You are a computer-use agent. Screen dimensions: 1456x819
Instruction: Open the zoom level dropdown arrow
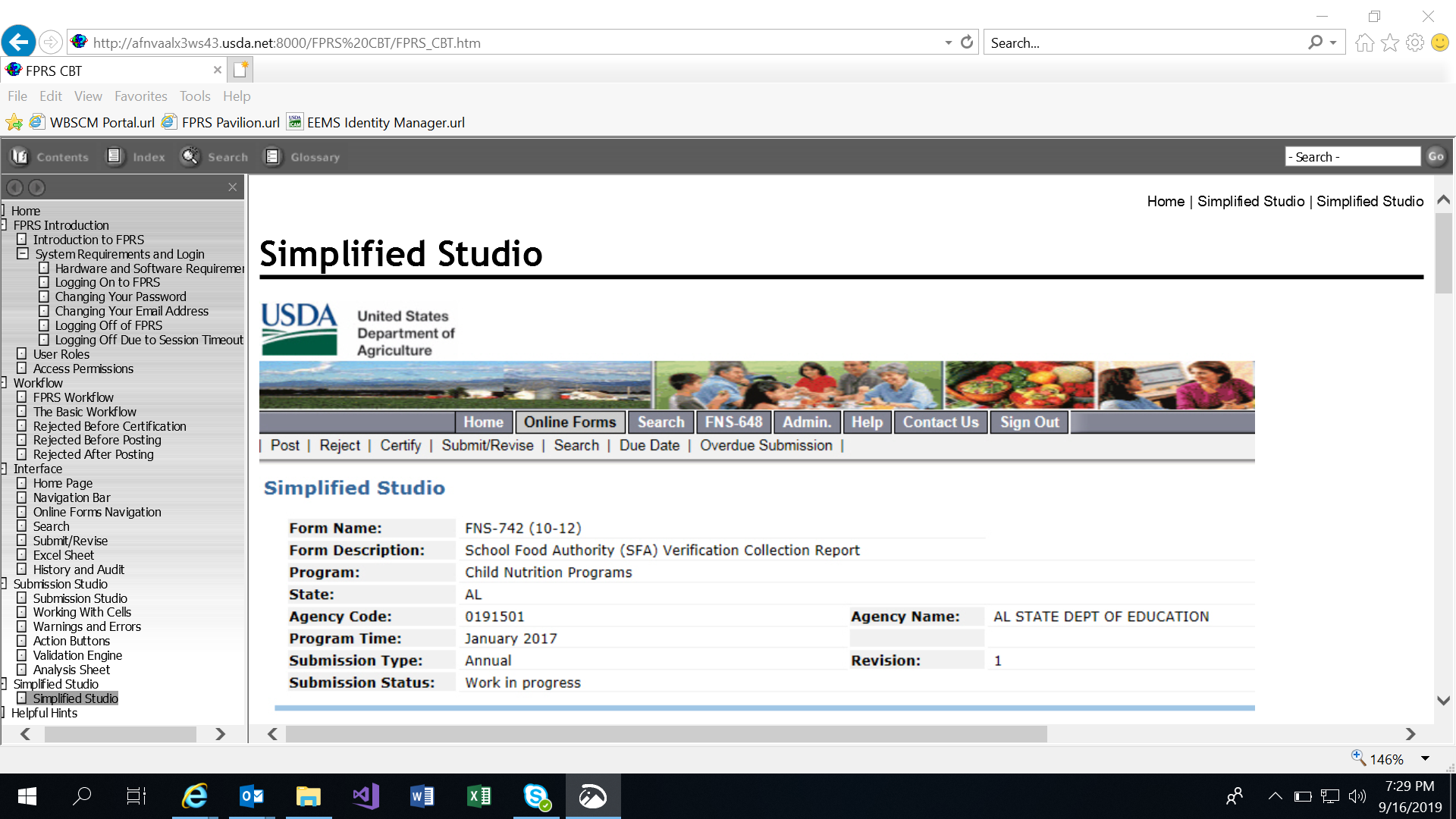point(1425,759)
